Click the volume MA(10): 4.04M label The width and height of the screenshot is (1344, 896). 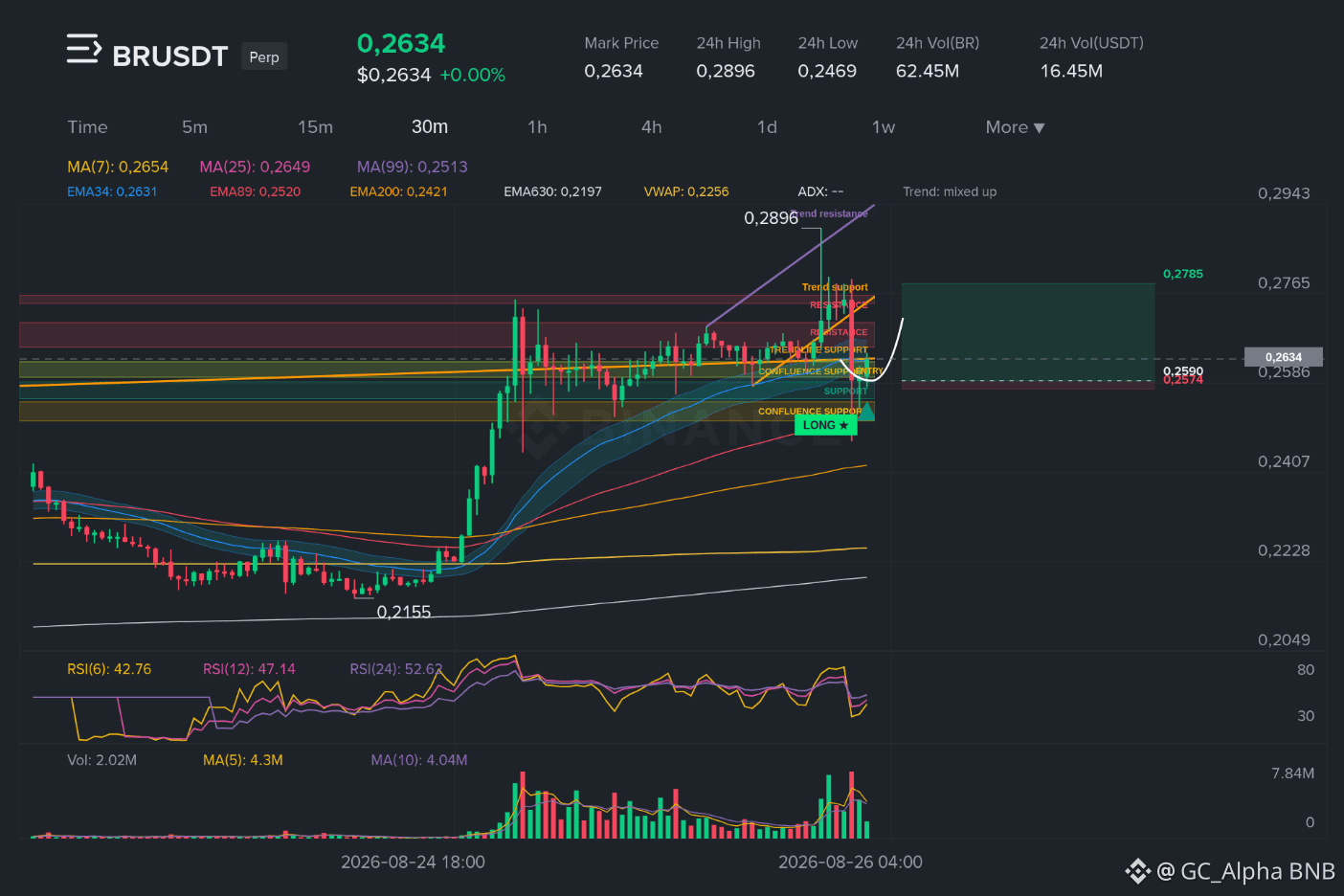click(x=419, y=760)
